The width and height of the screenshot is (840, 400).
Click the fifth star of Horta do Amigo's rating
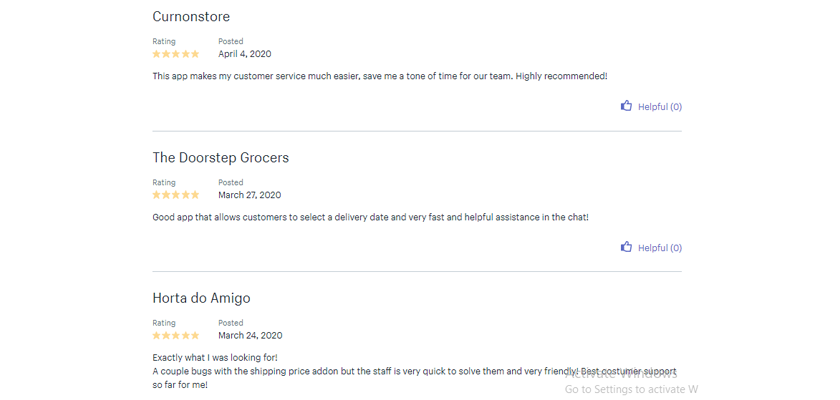(x=194, y=336)
